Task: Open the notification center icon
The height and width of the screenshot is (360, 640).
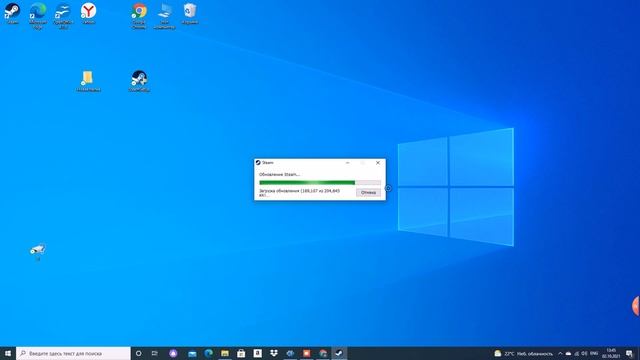Action: [629, 353]
